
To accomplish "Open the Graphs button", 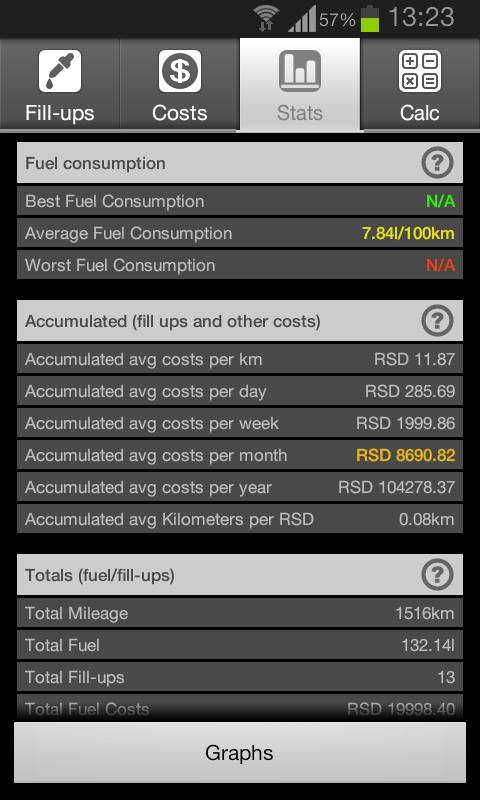I will pyautogui.click(x=240, y=753).
